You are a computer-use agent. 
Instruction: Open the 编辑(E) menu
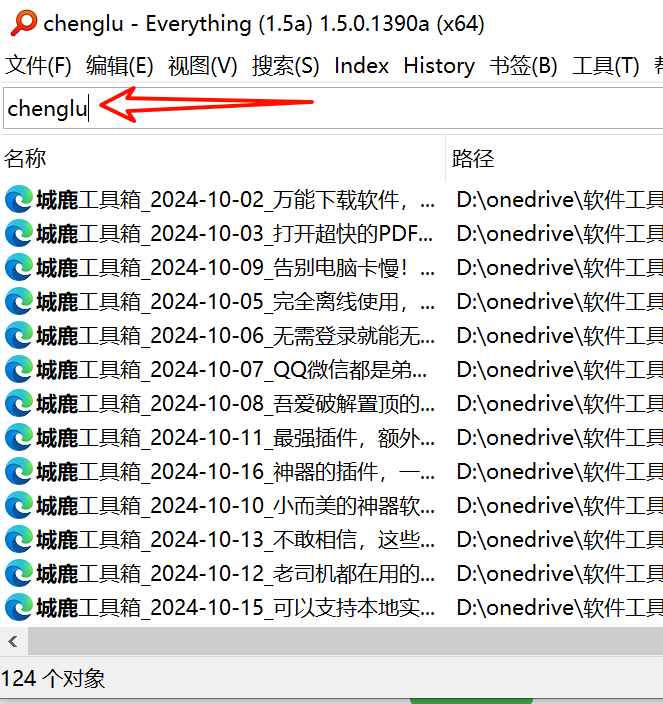119,66
